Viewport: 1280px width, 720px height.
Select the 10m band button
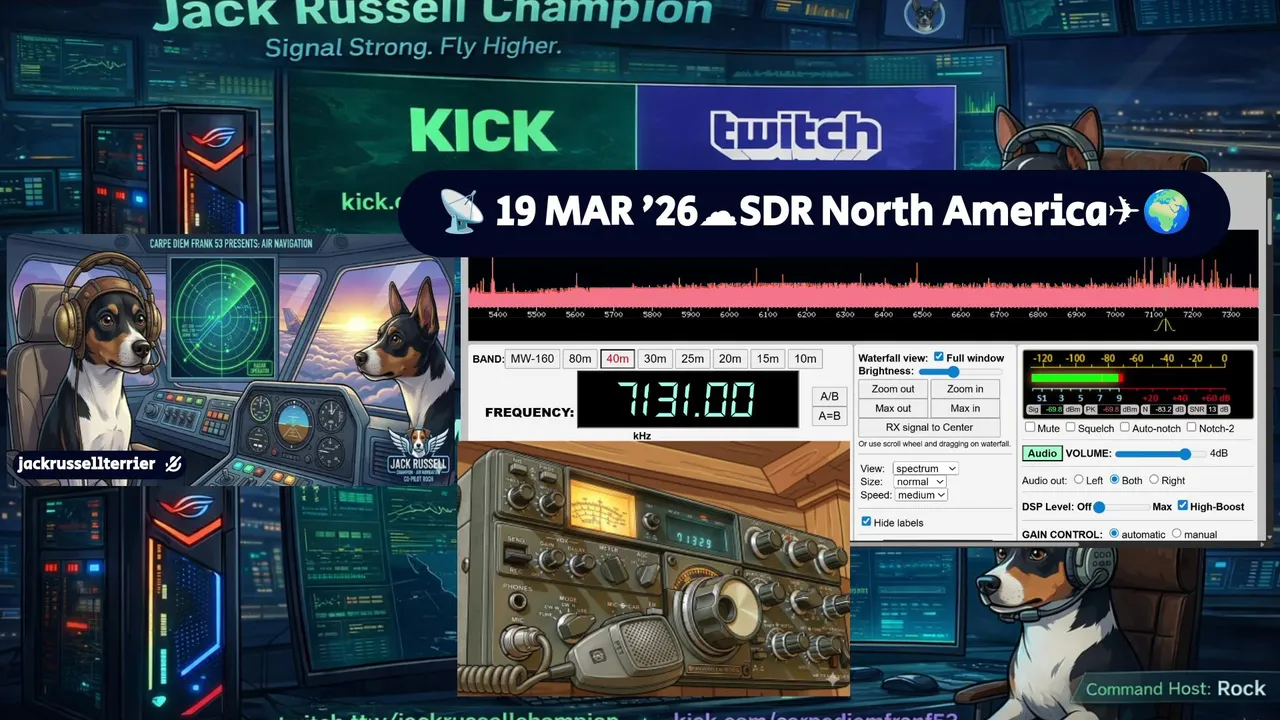(804, 359)
